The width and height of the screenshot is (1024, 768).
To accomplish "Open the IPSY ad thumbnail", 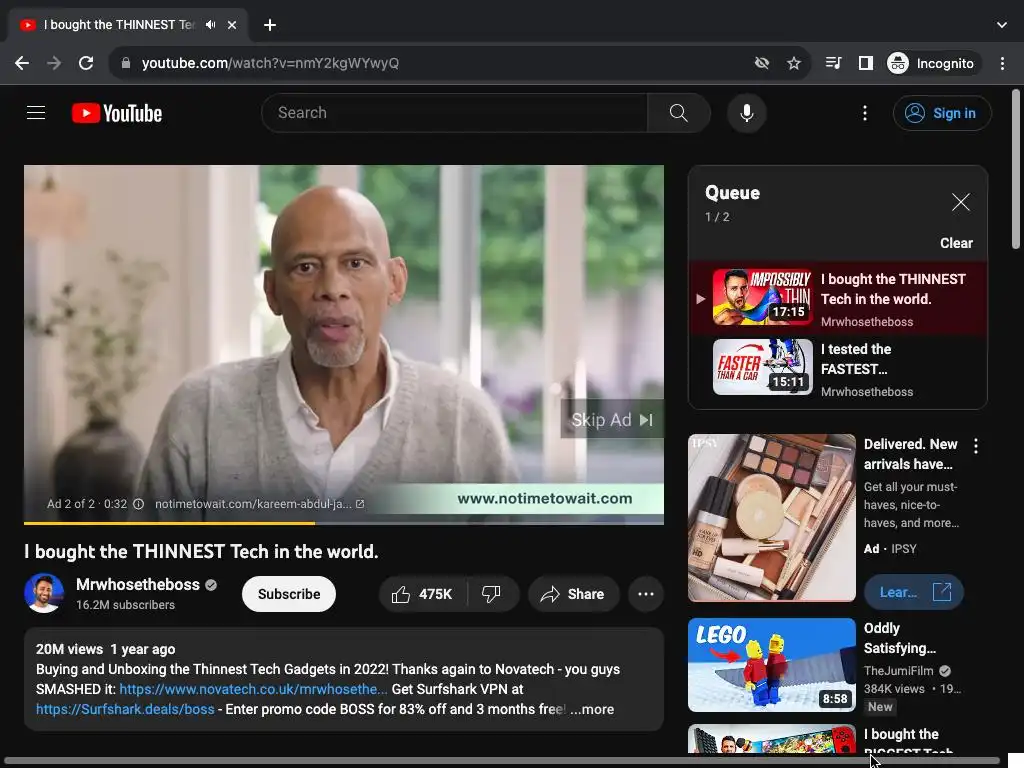I will (771, 517).
